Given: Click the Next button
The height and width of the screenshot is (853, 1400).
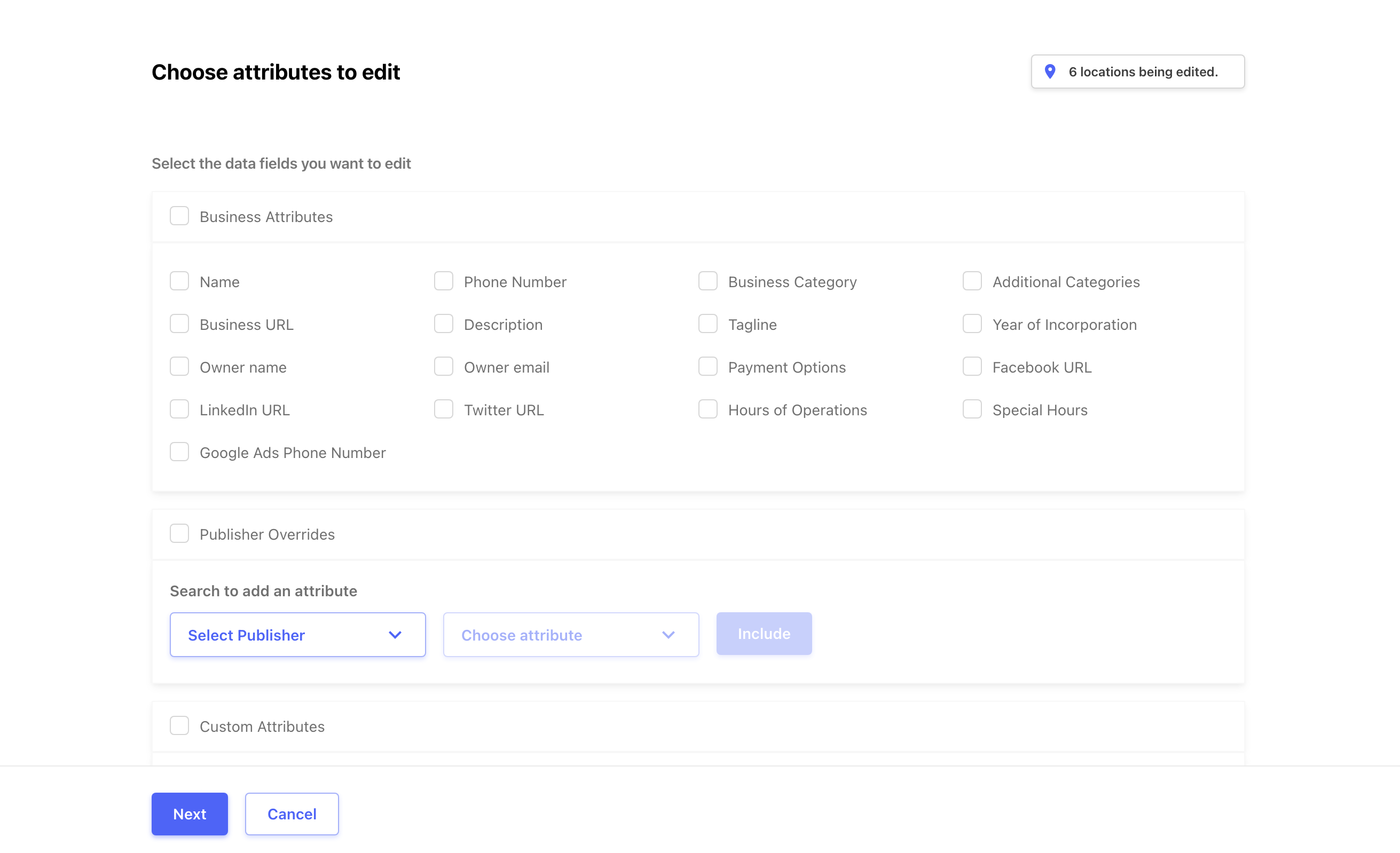Looking at the screenshot, I should (190, 814).
